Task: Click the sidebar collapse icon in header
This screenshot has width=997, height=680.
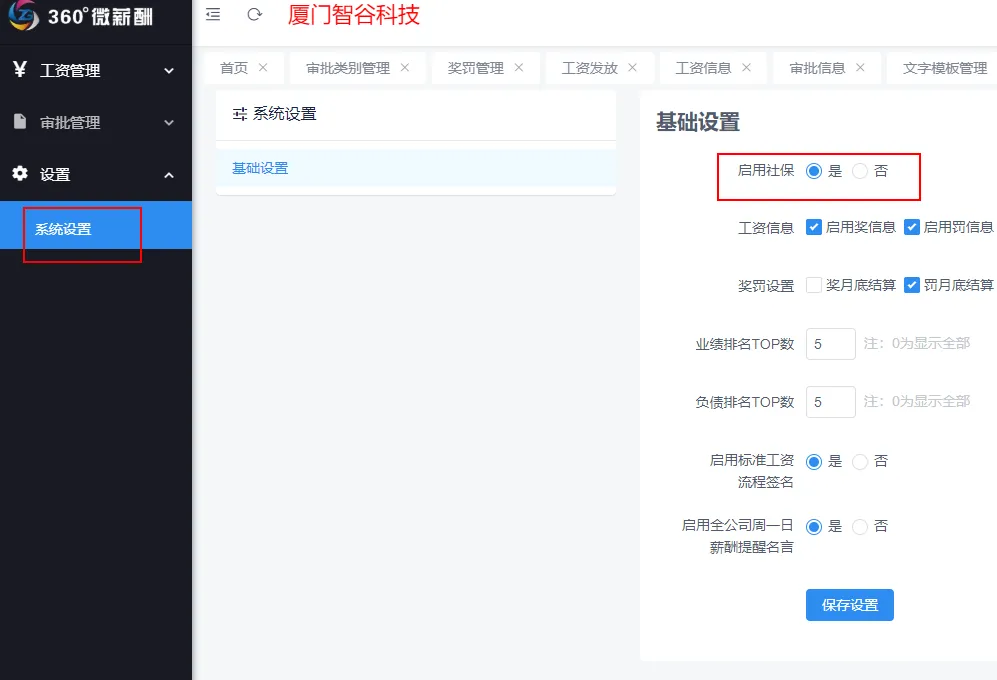Action: (212, 14)
